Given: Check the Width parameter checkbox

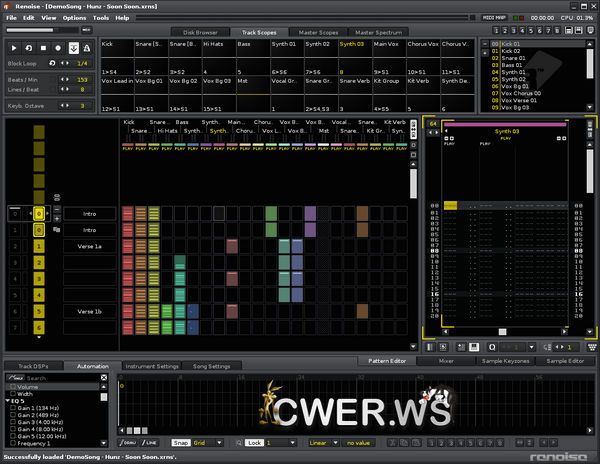Looking at the screenshot, I should click(x=12, y=393).
